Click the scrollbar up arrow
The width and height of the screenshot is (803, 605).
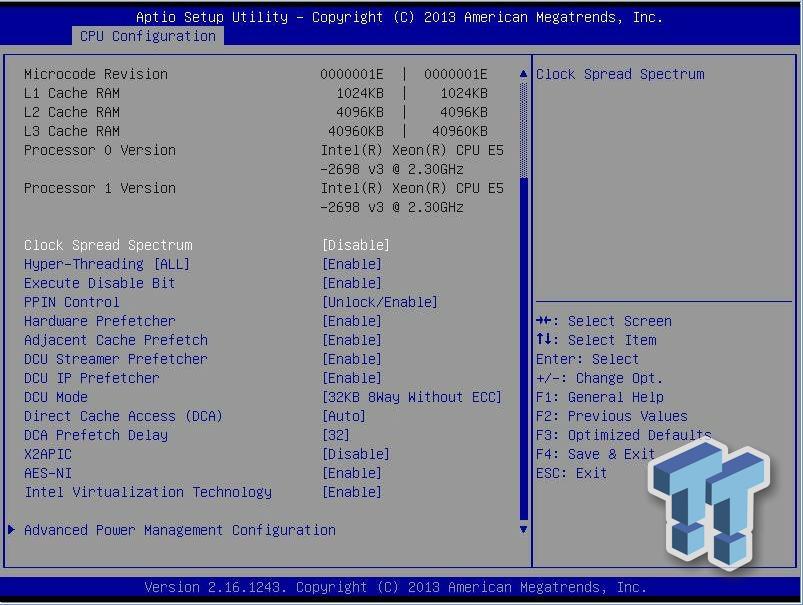pos(522,73)
